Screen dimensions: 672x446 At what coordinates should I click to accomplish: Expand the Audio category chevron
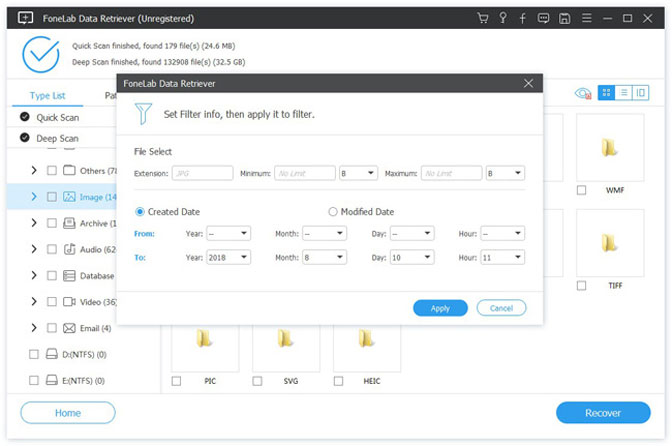(x=34, y=249)
